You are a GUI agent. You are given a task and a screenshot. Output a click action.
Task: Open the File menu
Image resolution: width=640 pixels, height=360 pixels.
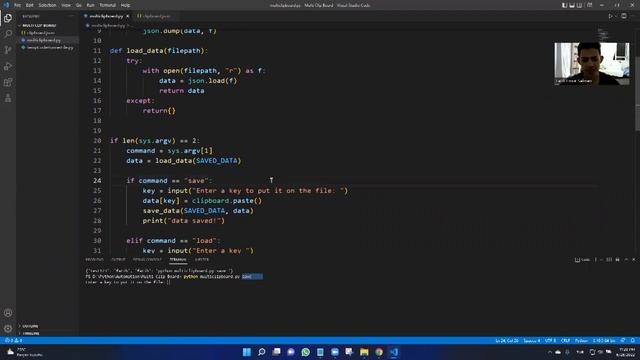coord(17,5)
